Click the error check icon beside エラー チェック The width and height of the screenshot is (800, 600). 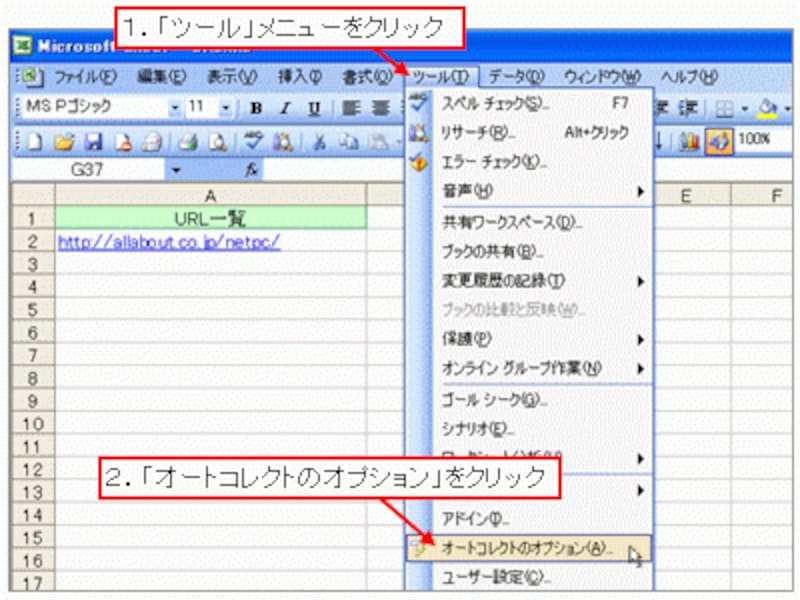pyautogui.click(x=419, y=162)
